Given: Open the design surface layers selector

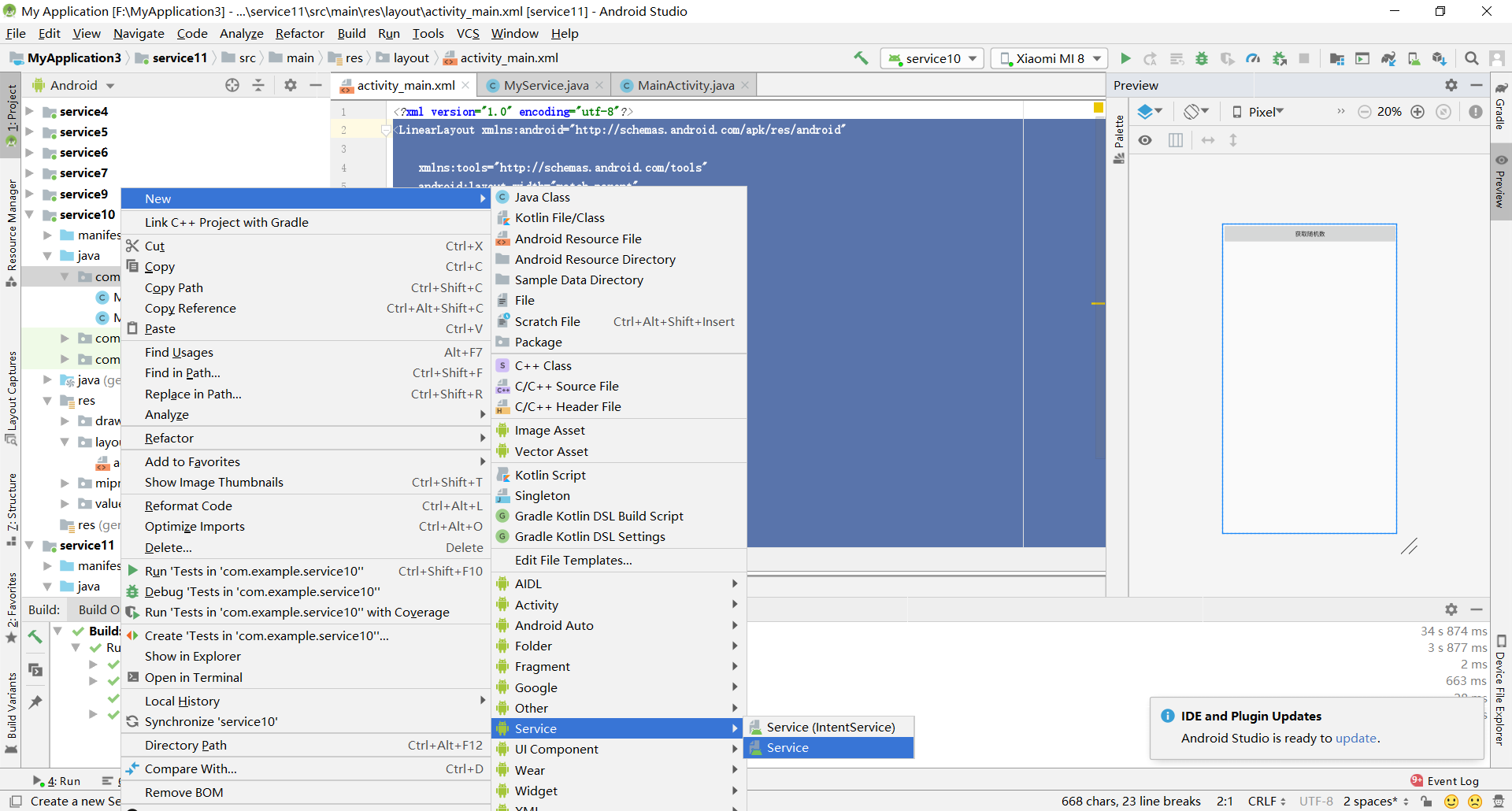Looking at the screenshot, I should (1150, 112).
